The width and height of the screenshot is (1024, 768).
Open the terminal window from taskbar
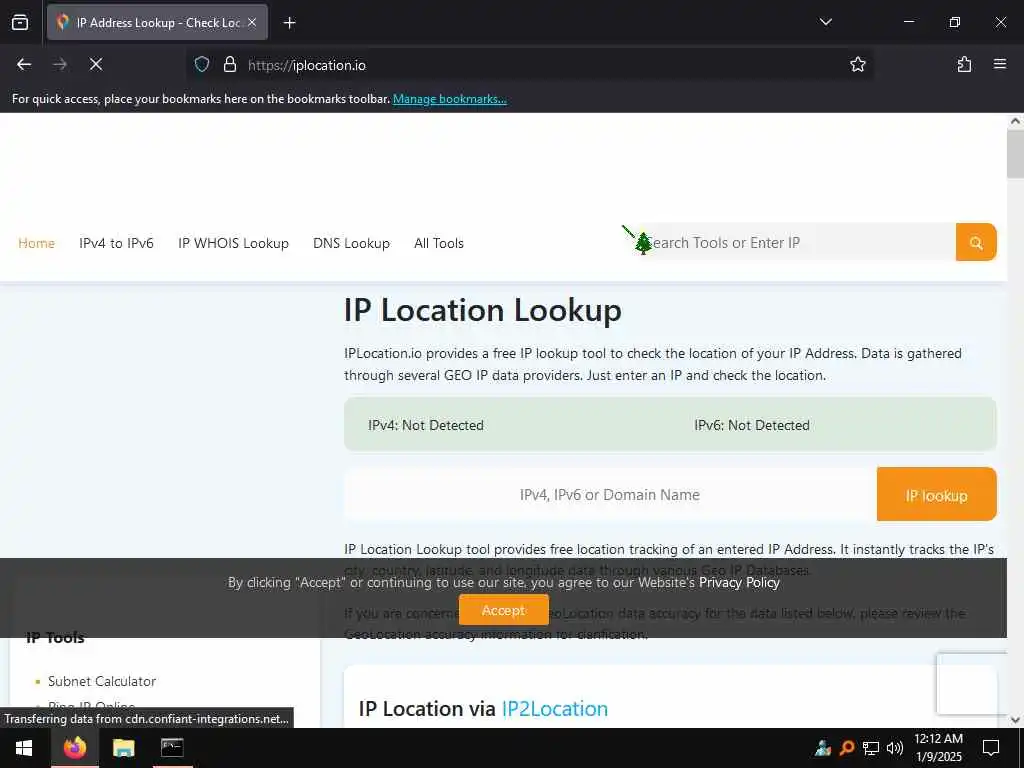tap(172, 748)
